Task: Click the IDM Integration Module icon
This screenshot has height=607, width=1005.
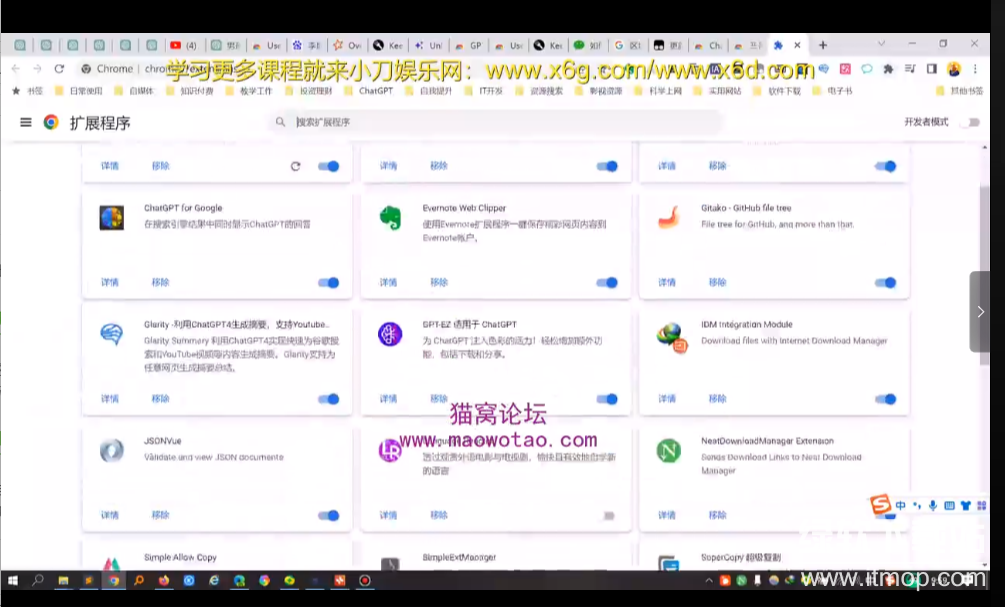Action: 670,336
